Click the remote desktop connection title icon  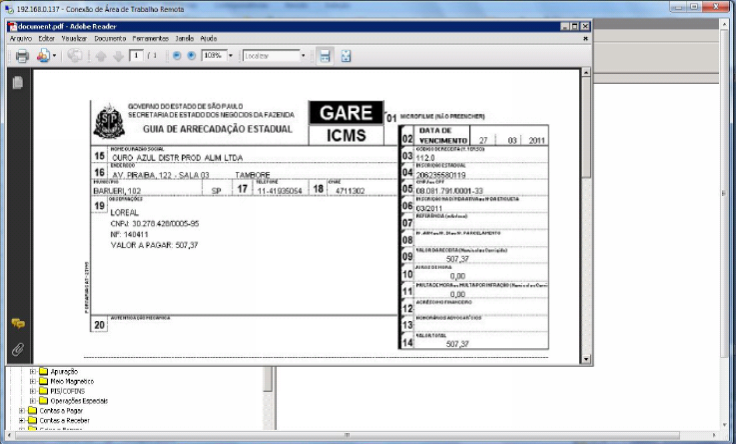tap(9, 9)
